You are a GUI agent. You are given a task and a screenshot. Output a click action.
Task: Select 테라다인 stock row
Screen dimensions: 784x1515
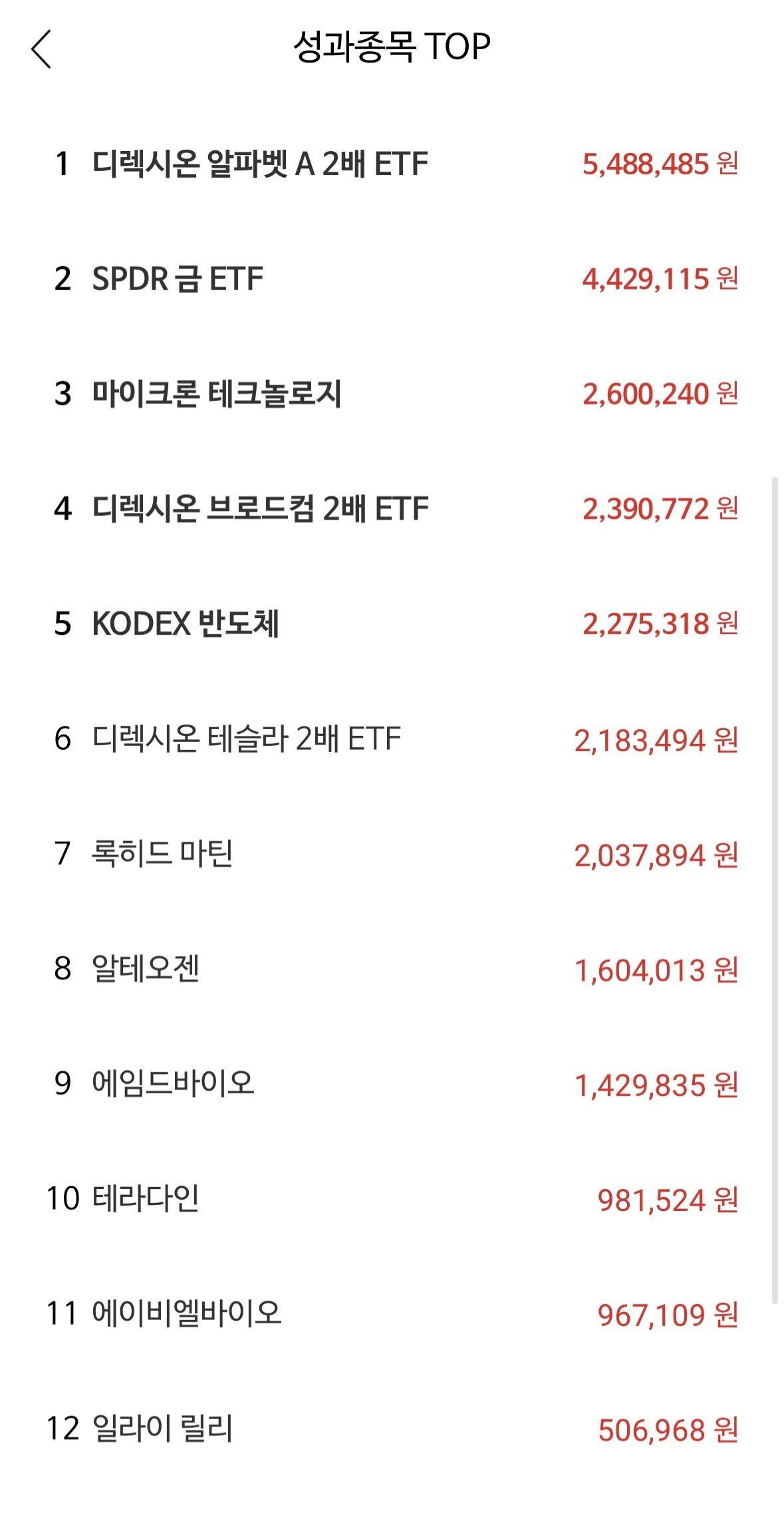pyautogui.click(x=392, y=1200)
